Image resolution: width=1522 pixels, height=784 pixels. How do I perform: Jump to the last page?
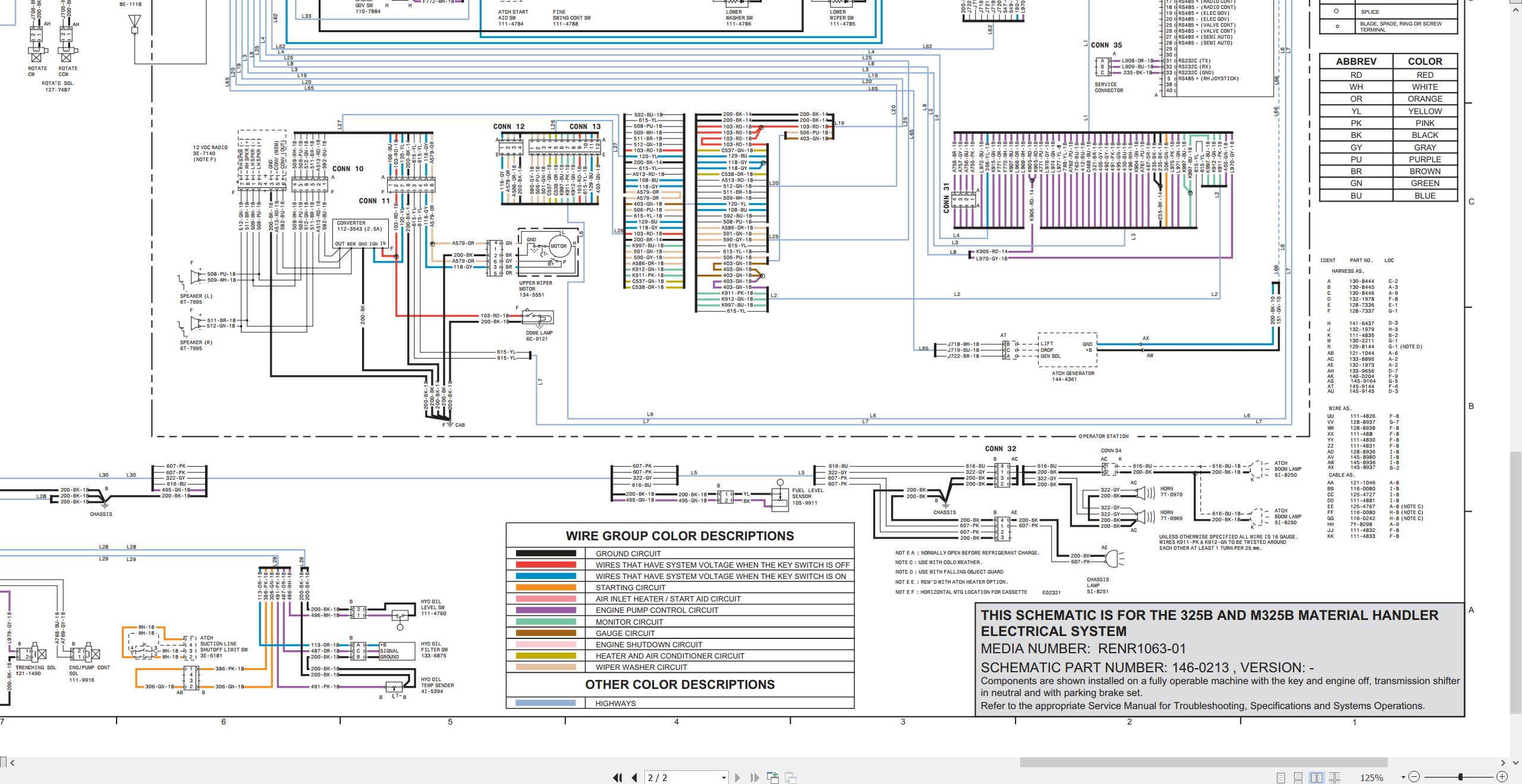(755, 777)
